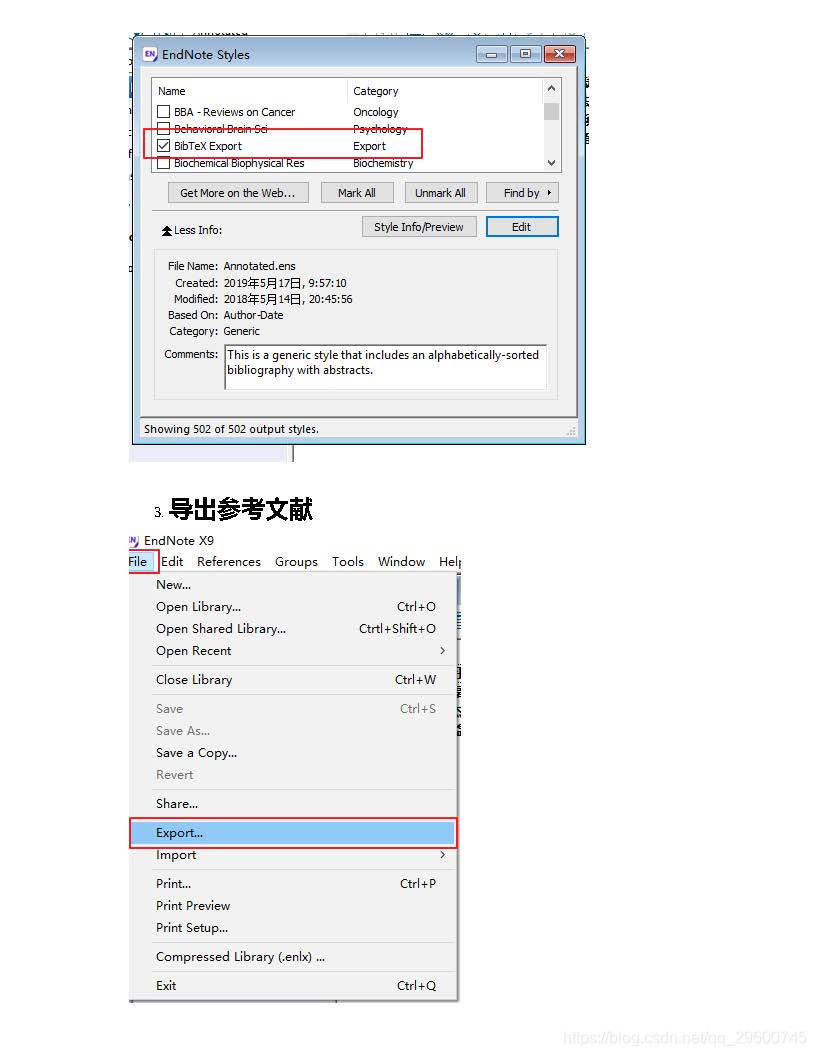Image resolution: width=816 pixels, height=1056 pixels.
Task: Click the styles list scroll down arrow
Action: pyautogui.click(x=551, y=163)
